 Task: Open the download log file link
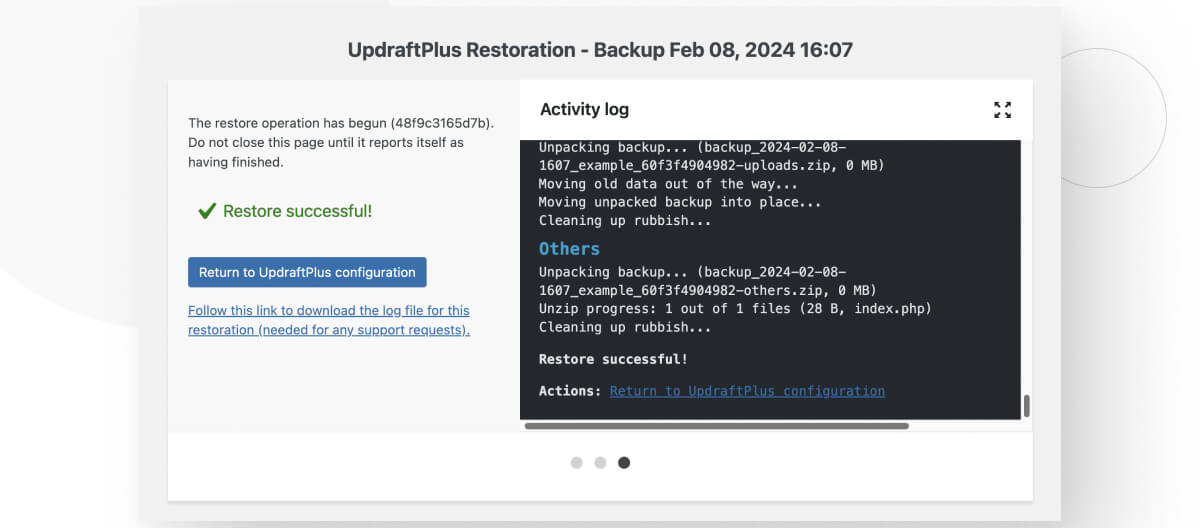click(329, 320)
